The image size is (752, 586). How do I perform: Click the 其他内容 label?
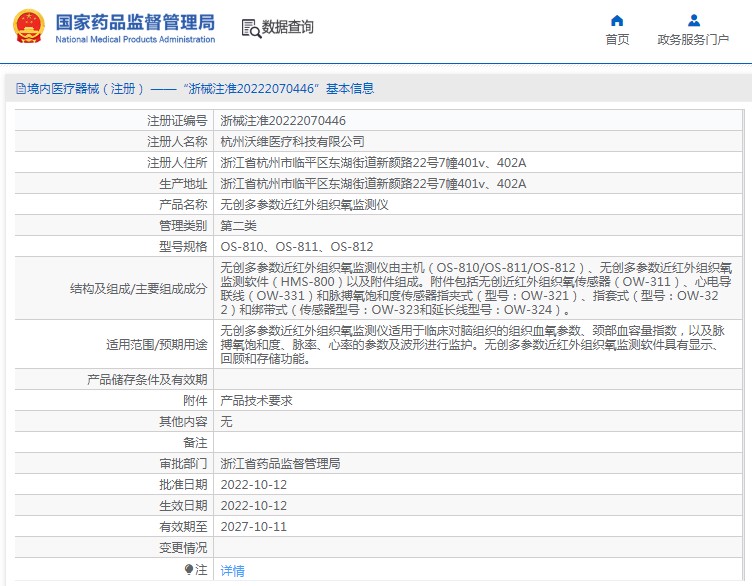[x=183, y=422]
